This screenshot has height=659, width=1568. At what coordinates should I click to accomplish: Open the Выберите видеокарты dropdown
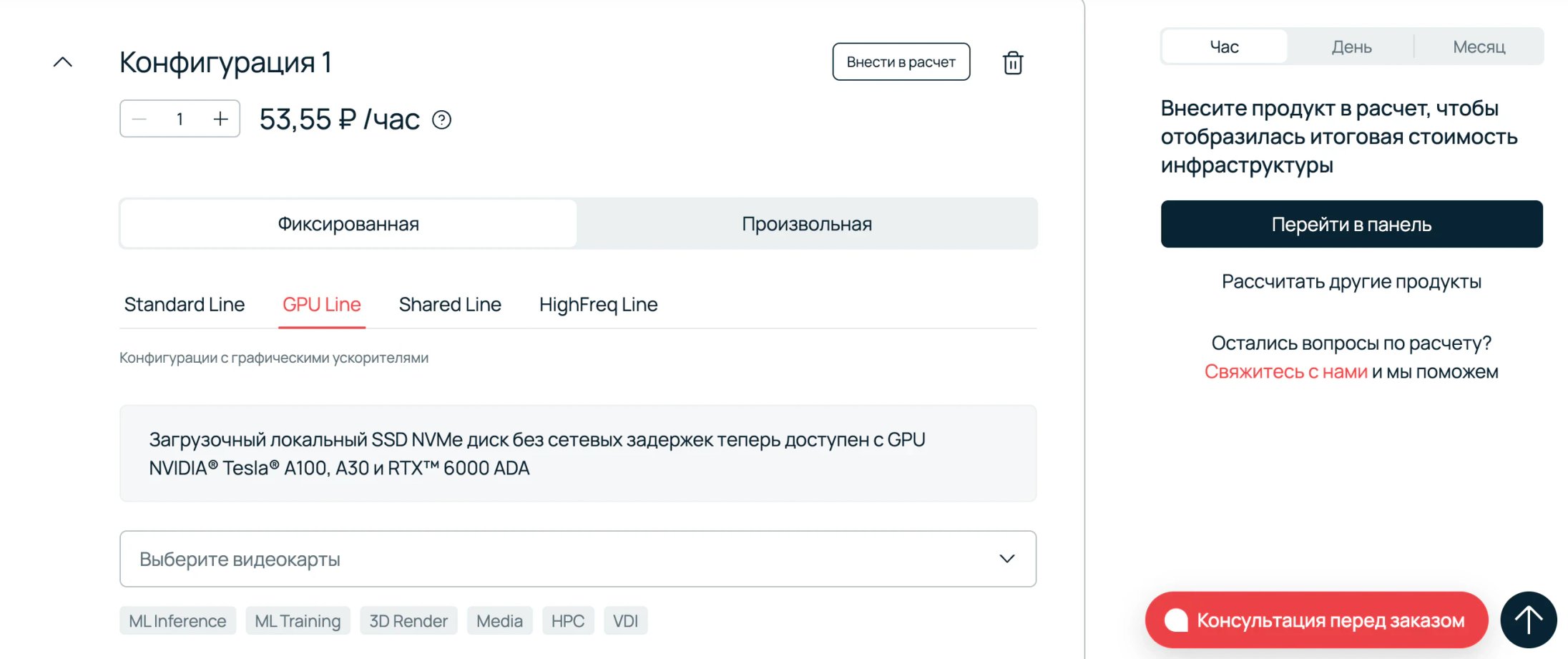click(578, 559)
